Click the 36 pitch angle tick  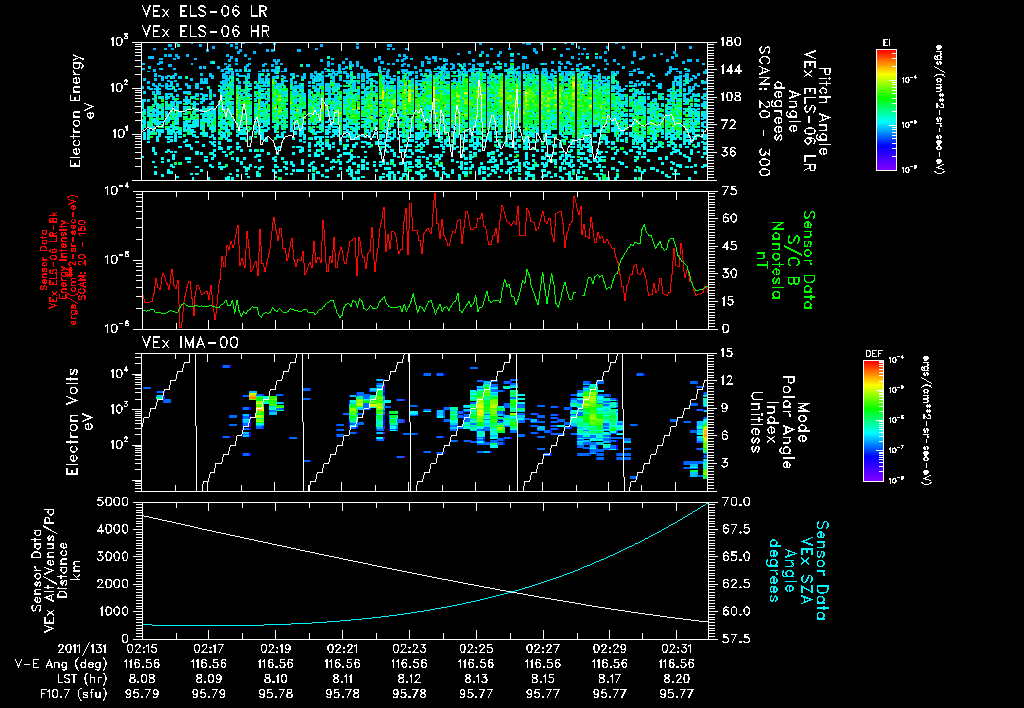[728, 152]
